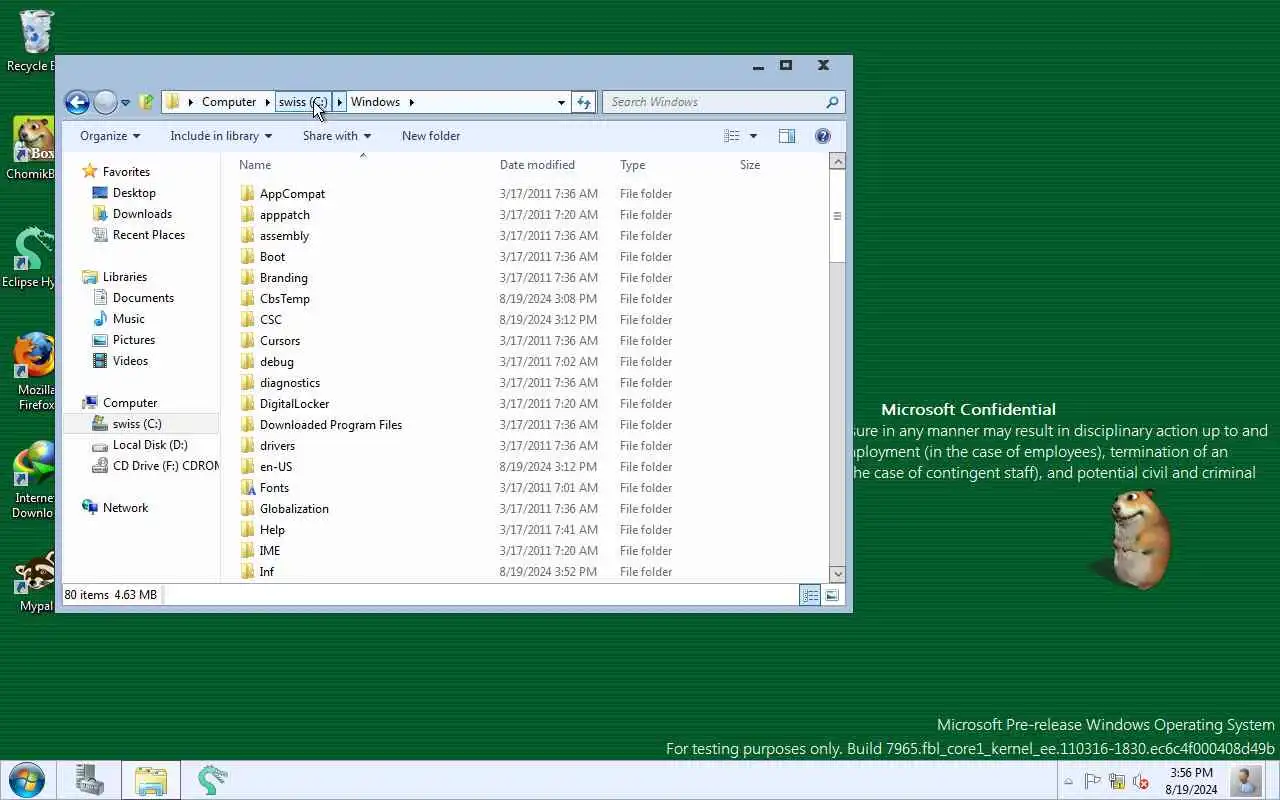Screen dimensions: 1280x800
Task: Open the recent pages dropdown arrow
Action: [125, 102]
